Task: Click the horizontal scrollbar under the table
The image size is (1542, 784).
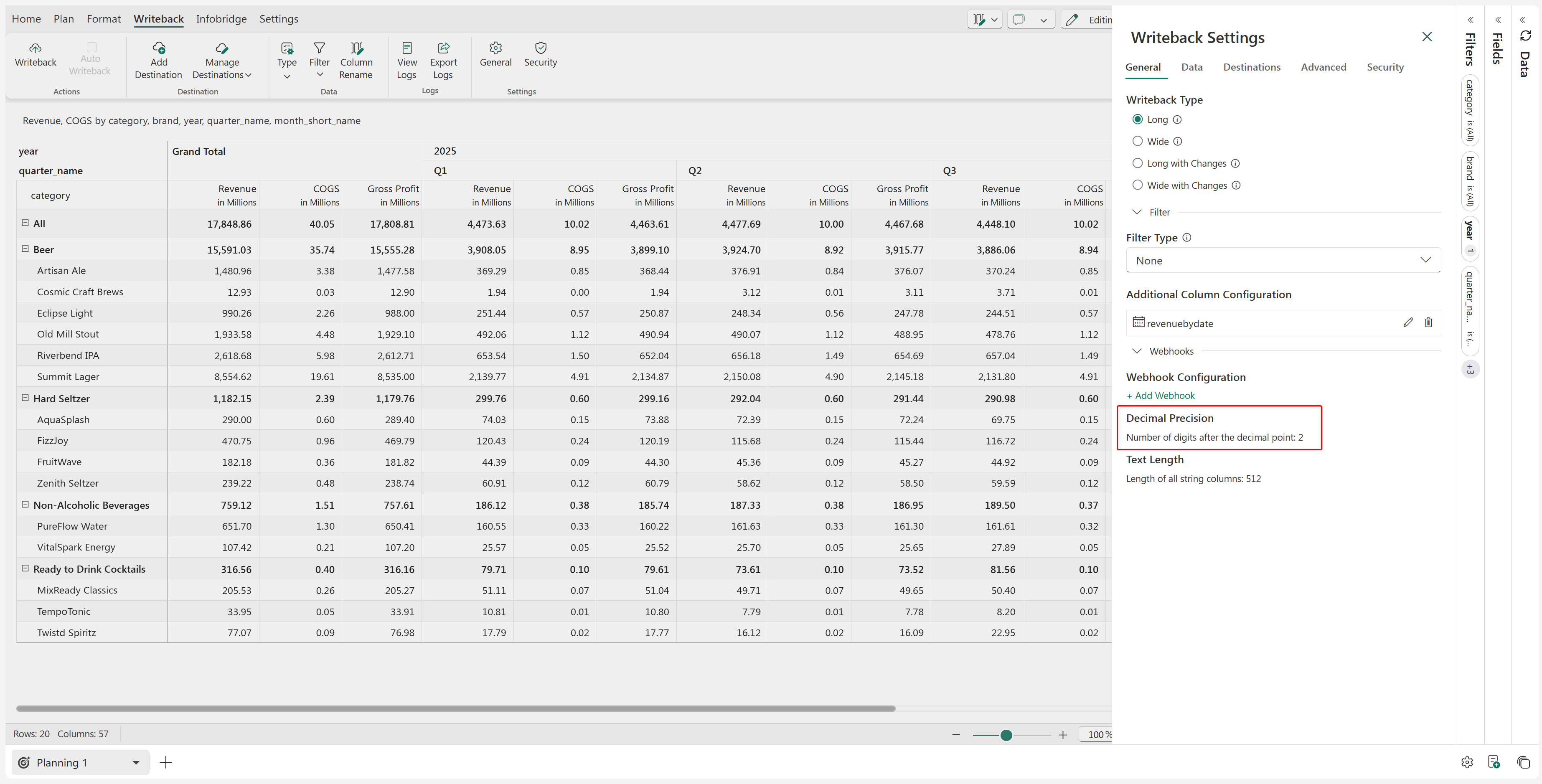Action: [x=455, y=708]
